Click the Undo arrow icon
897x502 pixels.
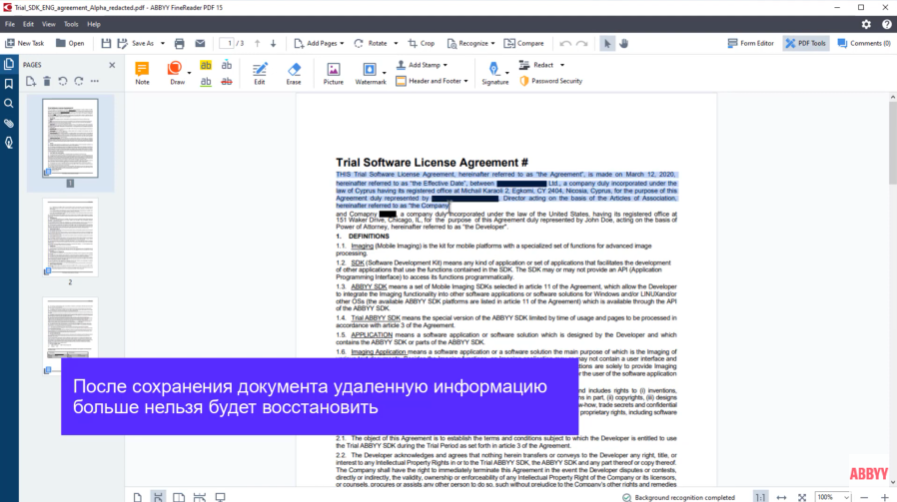pos(565,43)
